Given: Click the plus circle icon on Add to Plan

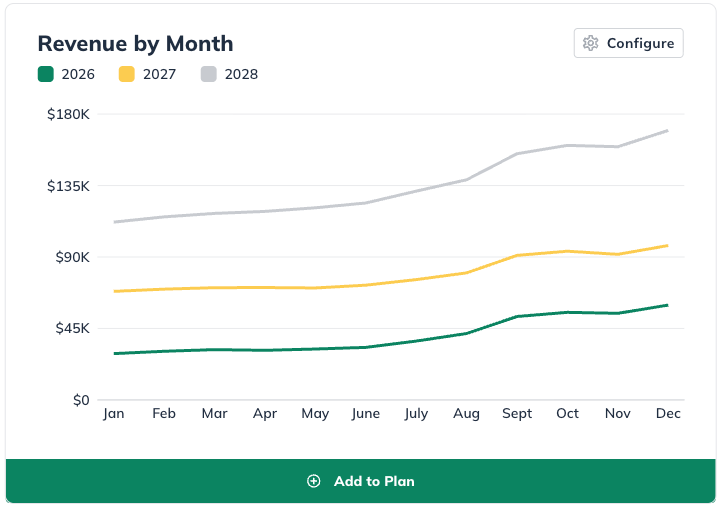Looking at the screenshot, I should click(314, 481).
